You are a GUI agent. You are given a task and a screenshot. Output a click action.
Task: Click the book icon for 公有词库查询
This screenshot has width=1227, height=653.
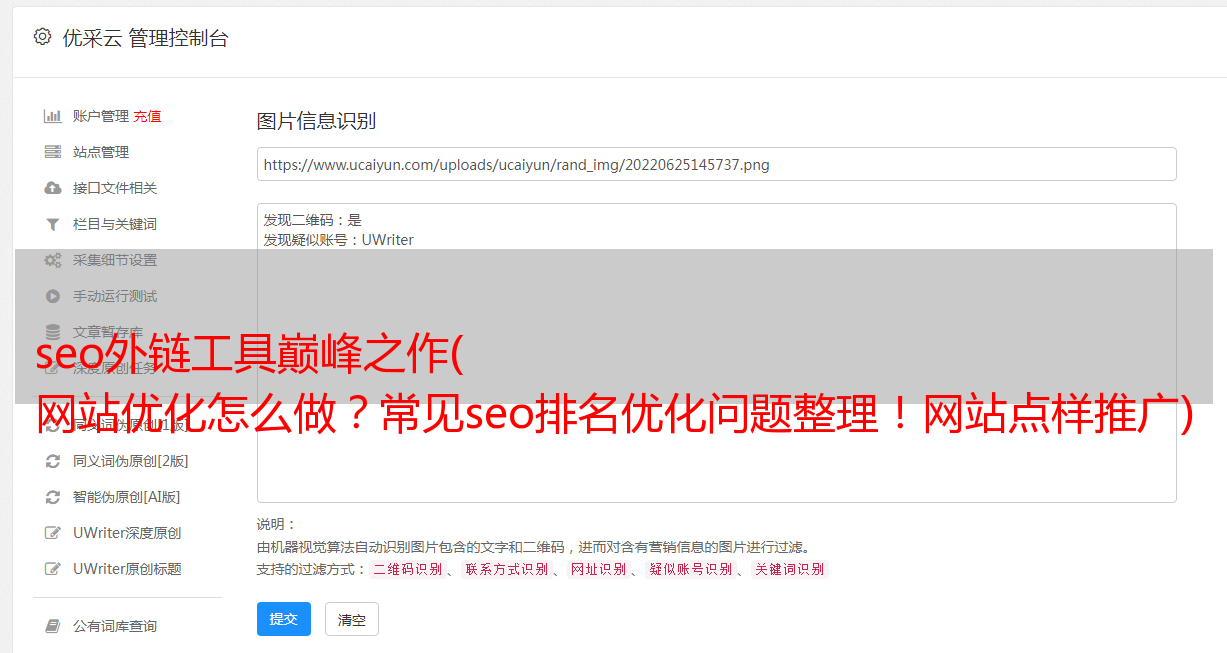(53, 626)
